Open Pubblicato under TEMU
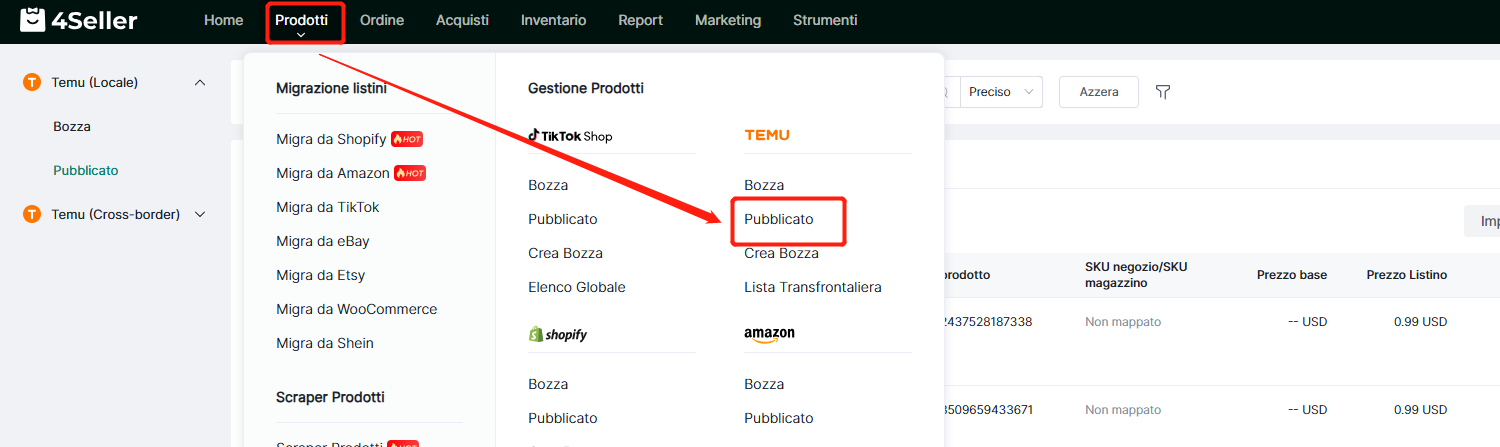1500x447 pixels. pos(779,219)
